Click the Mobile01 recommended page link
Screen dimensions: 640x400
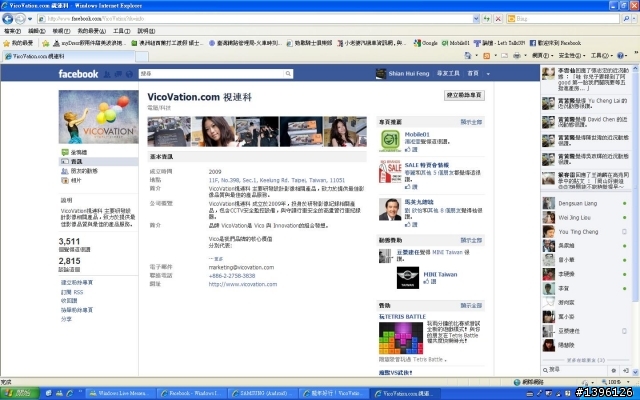coord(417,134)
